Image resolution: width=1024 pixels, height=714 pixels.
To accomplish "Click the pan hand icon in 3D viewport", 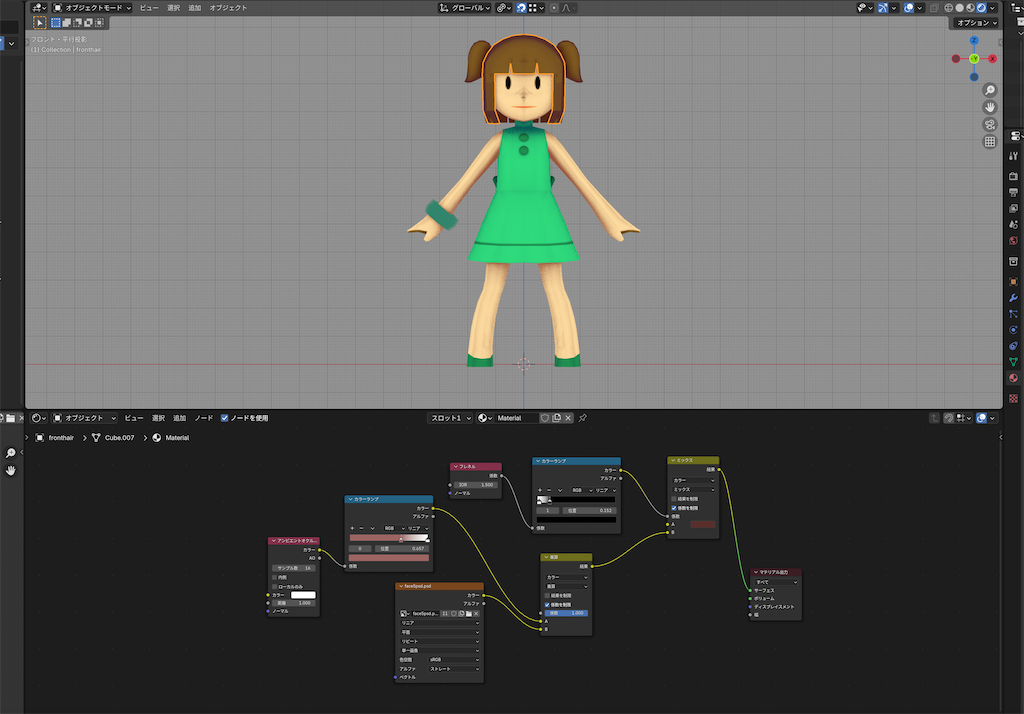I will (990, 107).
